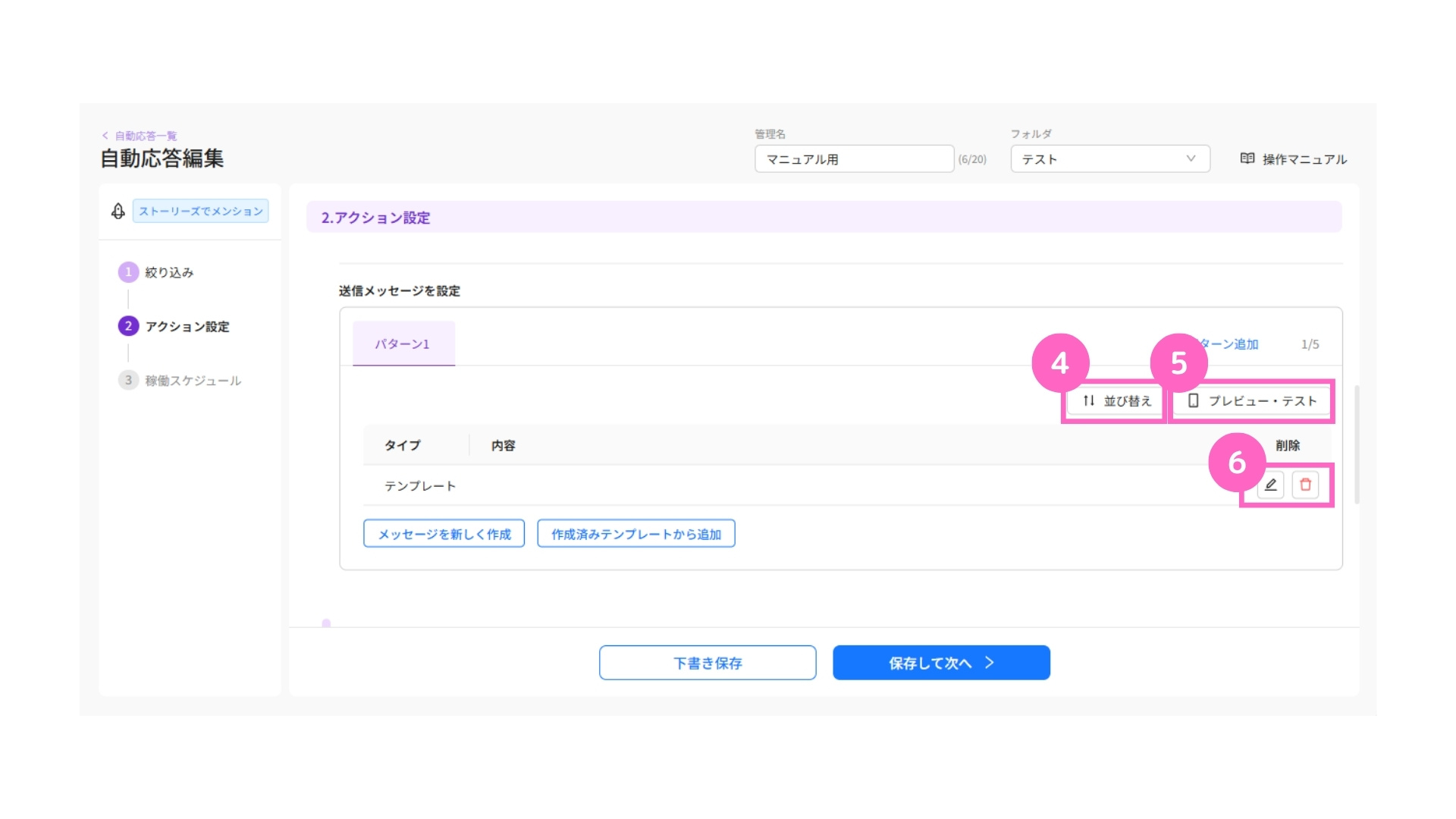Click the パターン追加 link

coord(1228,344)
